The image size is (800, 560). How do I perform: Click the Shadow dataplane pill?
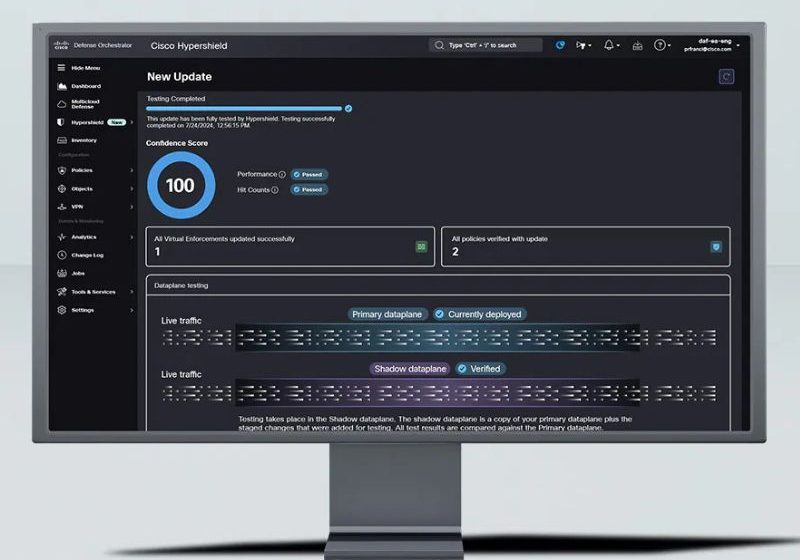(x=410, y=369)
